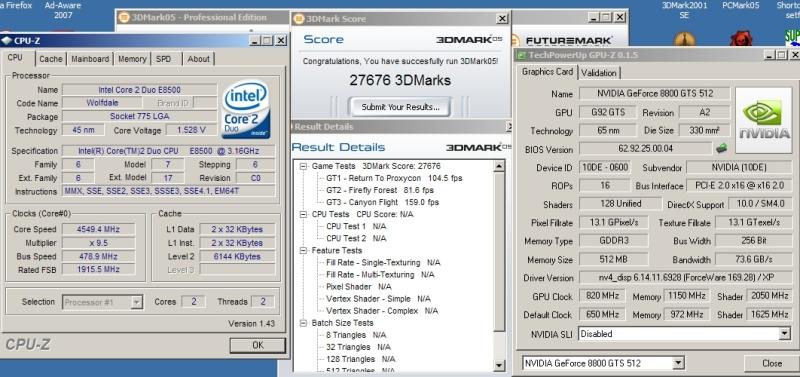Click the Core Voltage 1.528 V field
This screenshot has height=377, width=800.
pos(191,130)
